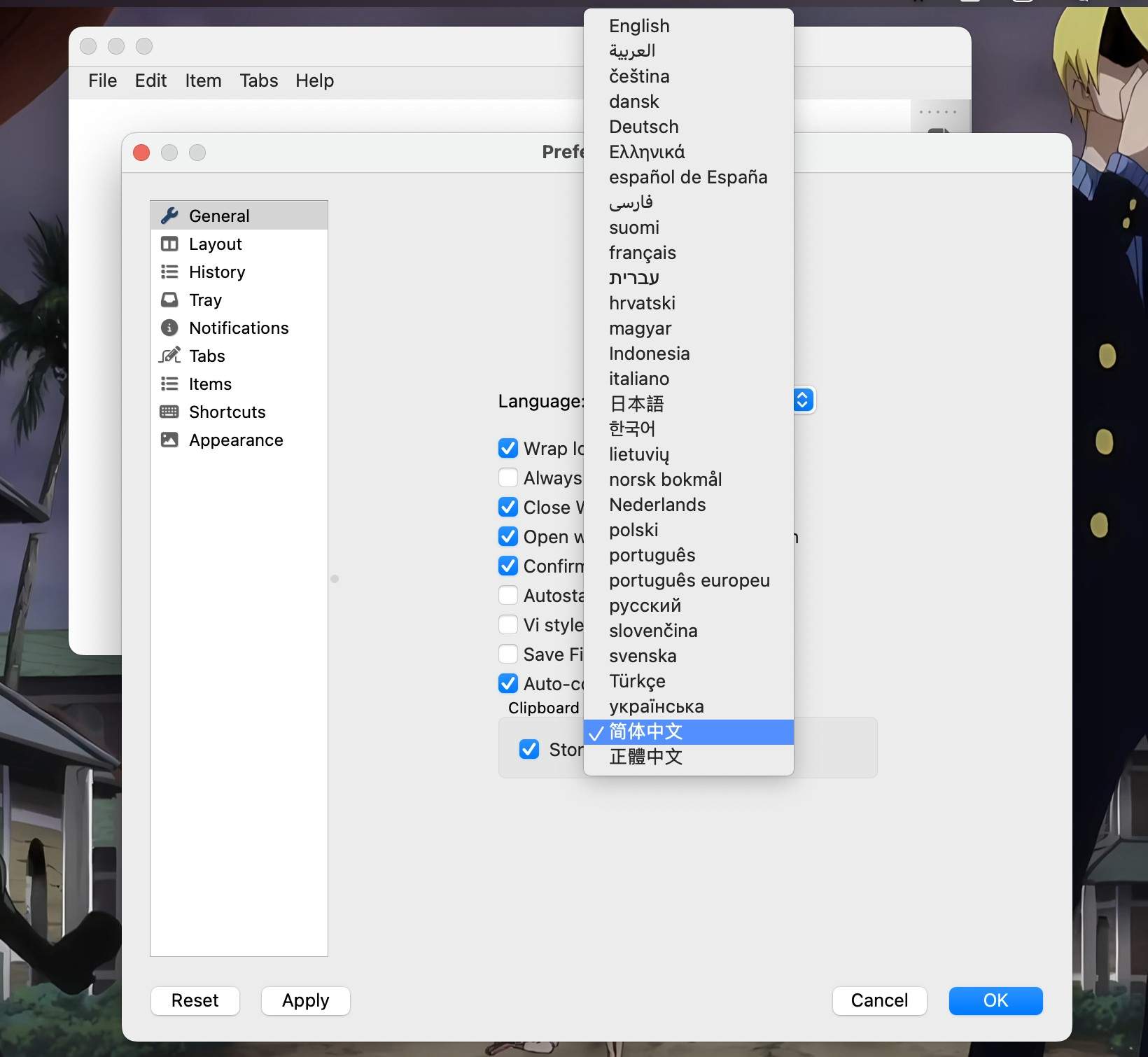This screenshot has height=1057, width=1148.
Task: Click the Notifications info icon
Action: tap(169, 328)
